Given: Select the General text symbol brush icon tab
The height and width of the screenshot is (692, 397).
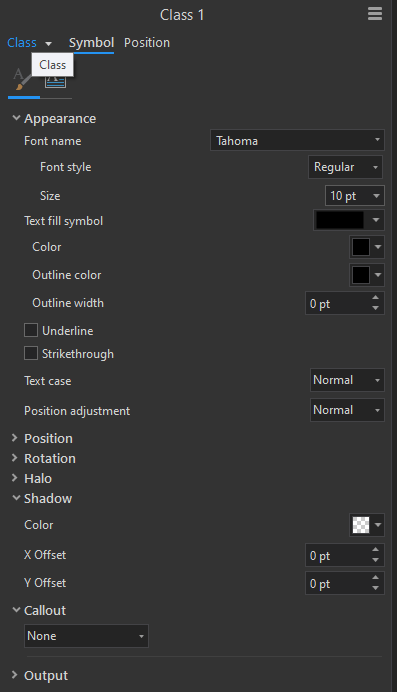Looking at the screenshot, I should (x=22, y=80).
